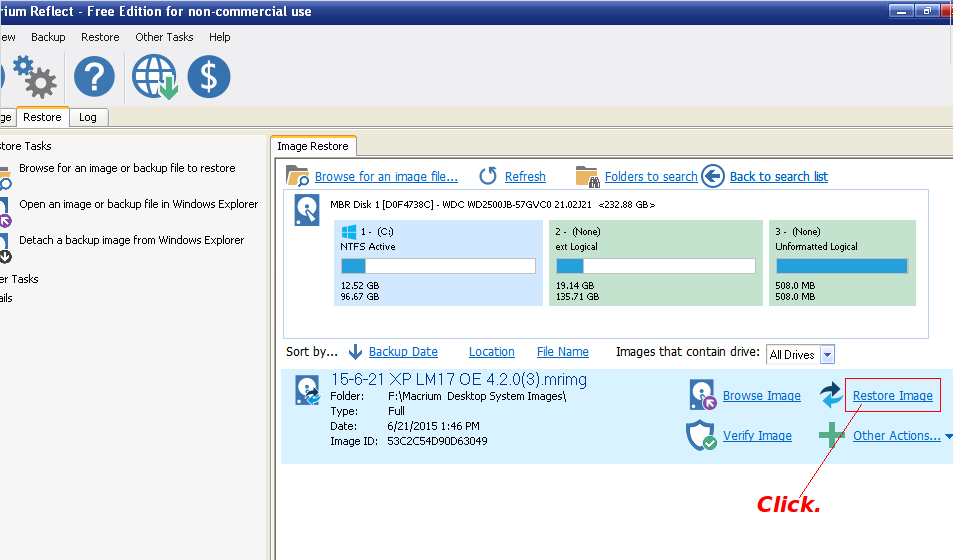
Task: Click the globe download updates icon
Action: pos(153,77)
